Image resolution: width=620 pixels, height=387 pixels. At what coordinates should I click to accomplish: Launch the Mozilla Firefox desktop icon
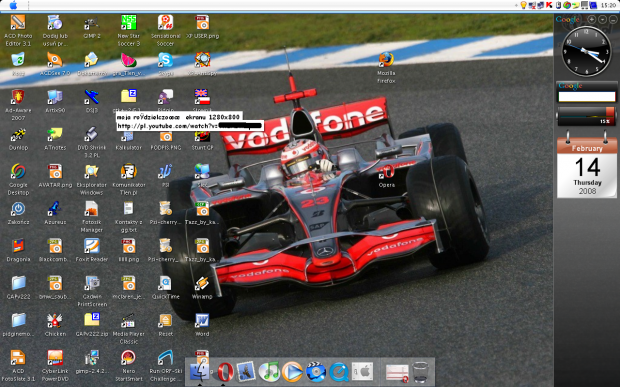click(386, 68)
